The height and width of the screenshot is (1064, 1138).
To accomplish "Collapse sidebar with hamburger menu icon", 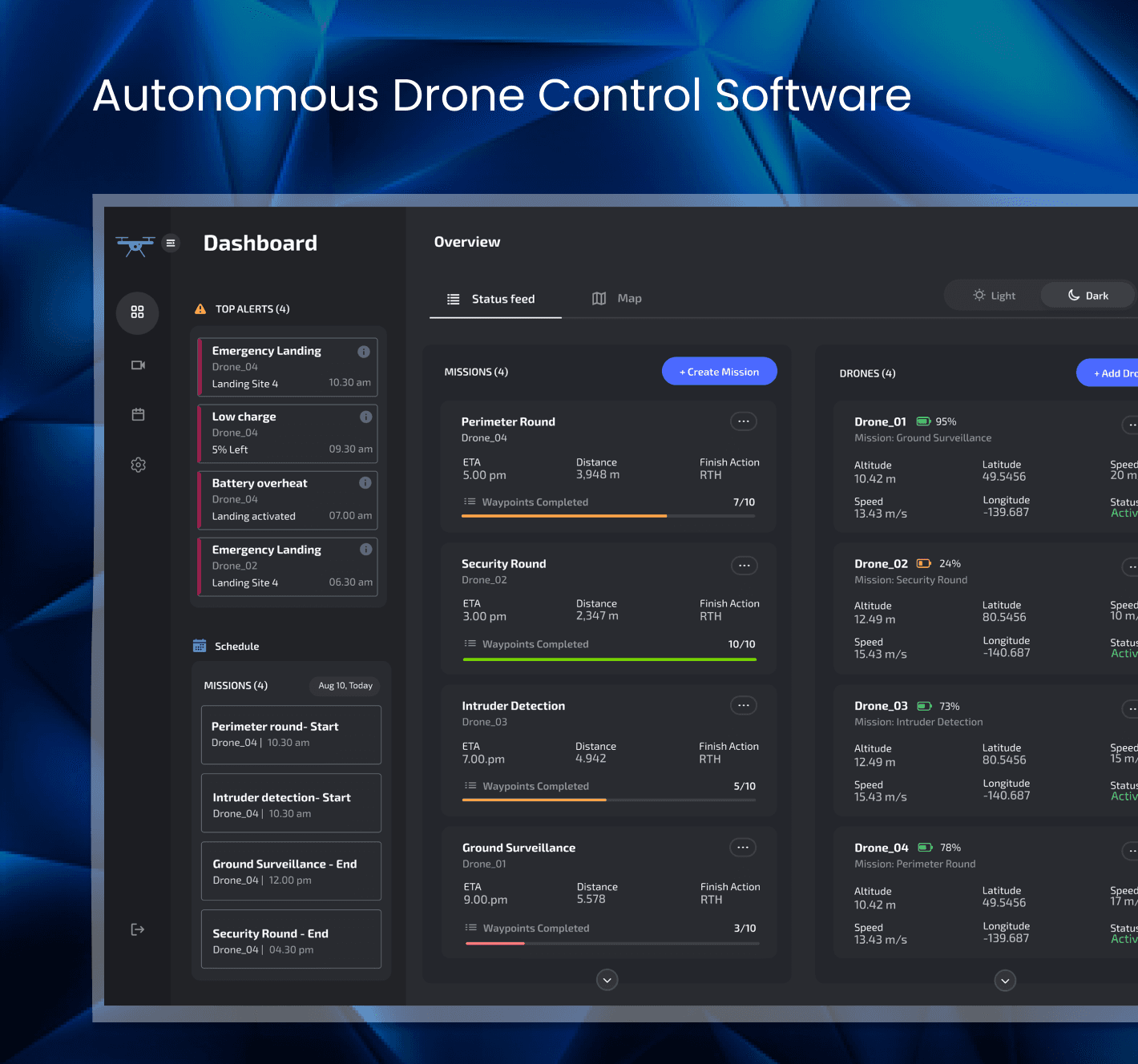I will click(171, 243).
